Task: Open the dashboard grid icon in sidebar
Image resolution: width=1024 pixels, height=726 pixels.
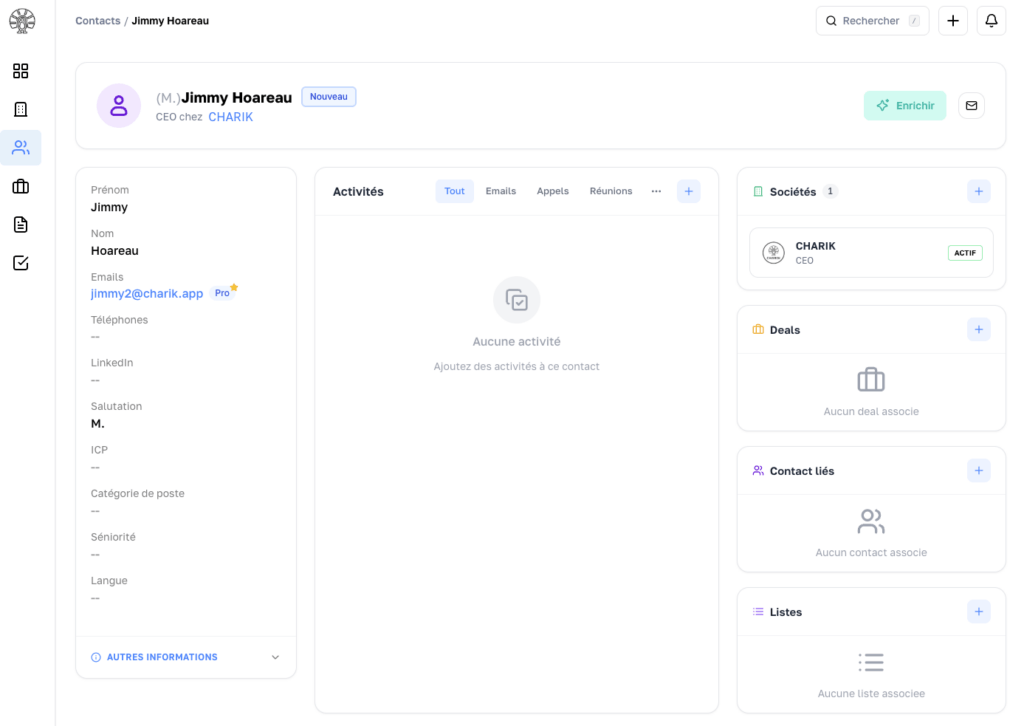Action: coord(20,71)
